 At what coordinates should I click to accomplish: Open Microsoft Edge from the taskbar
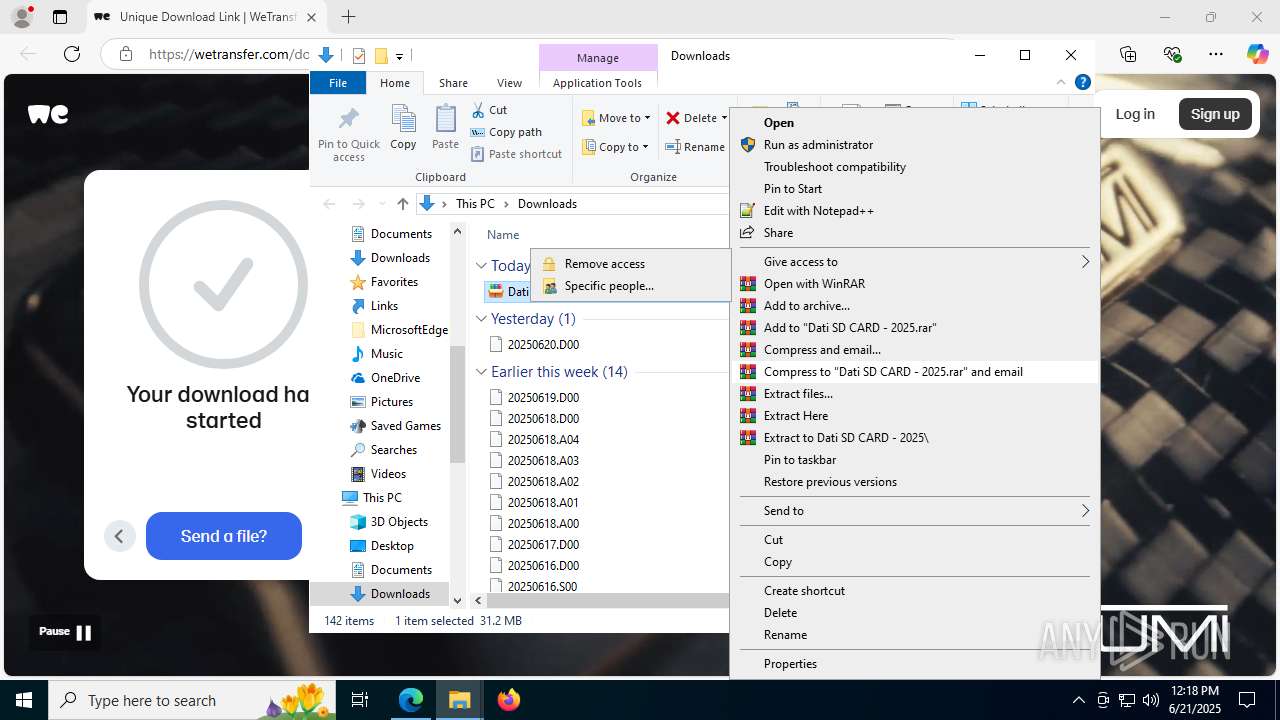[x=411, y=700]
